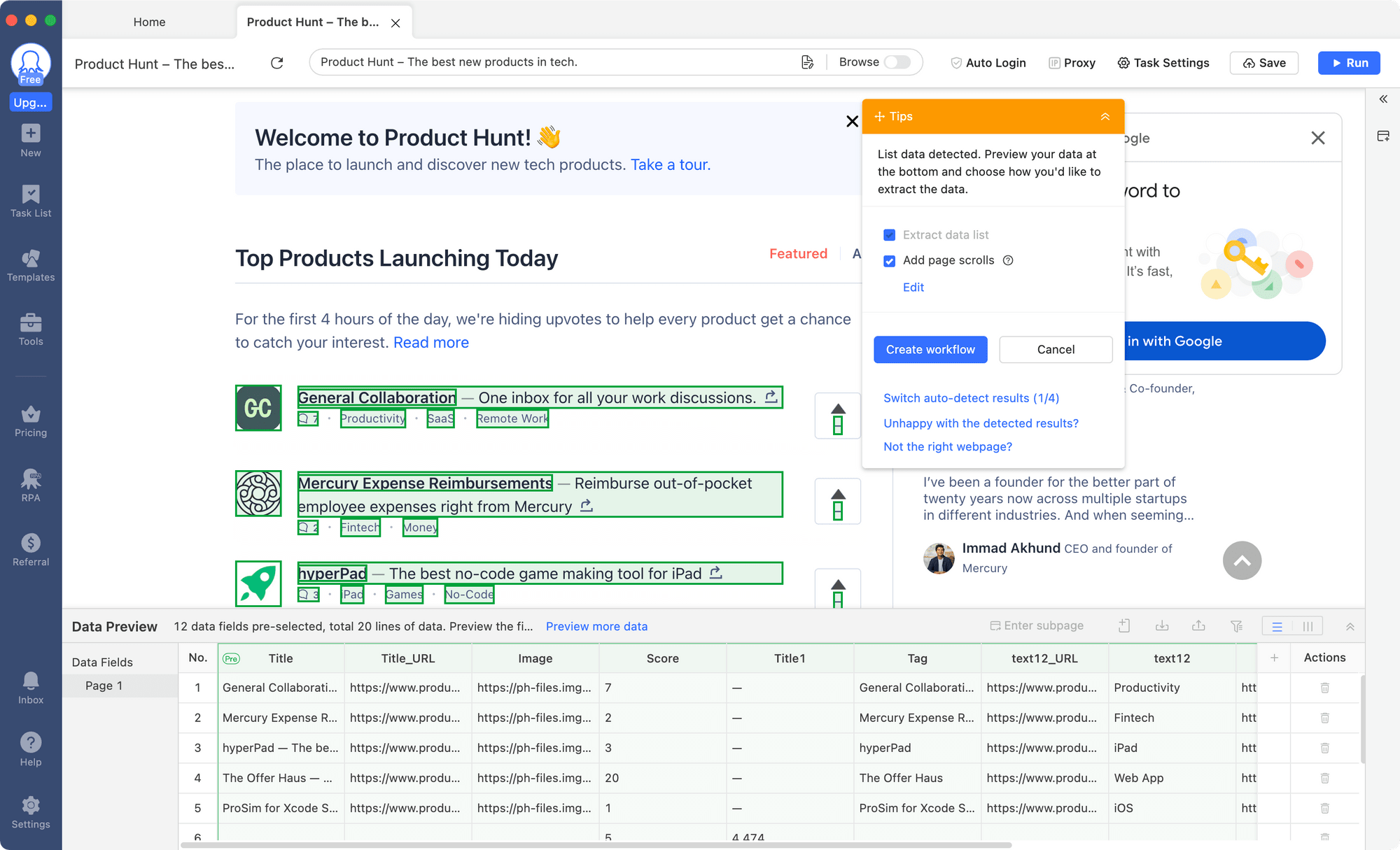Collapse the Data Preview panel
The width and height of the screenshot is (1400, 850).
[1350, 627]
